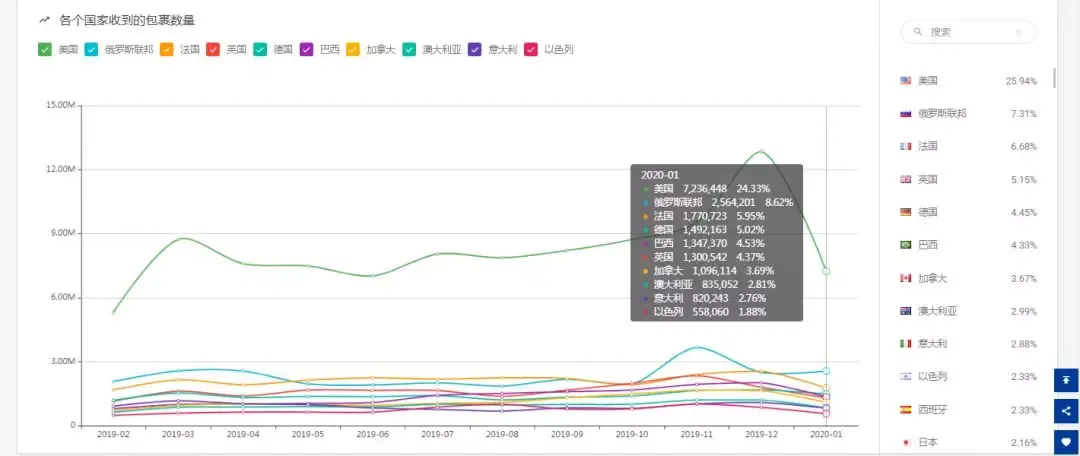
Task: Click the 2019-12 peak point on green line
Action: [x=761, y=151]
